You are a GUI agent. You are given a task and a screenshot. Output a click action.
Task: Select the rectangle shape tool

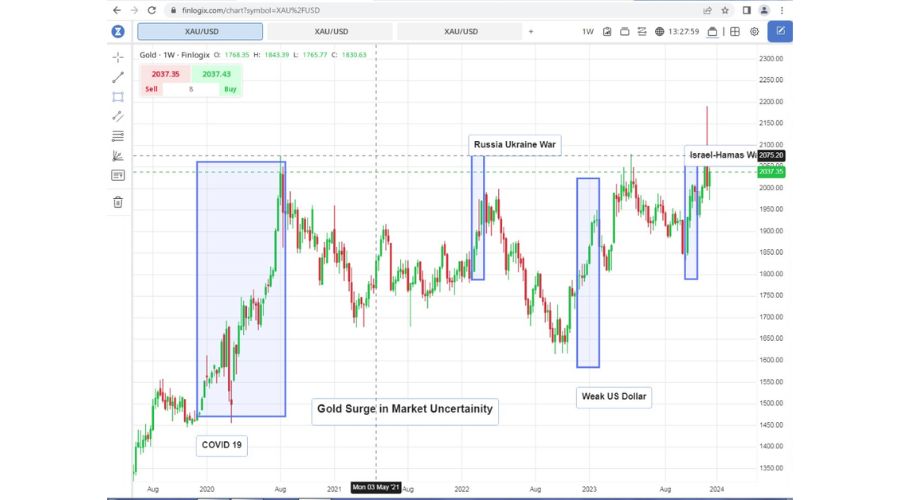click(x=117, y=96)
